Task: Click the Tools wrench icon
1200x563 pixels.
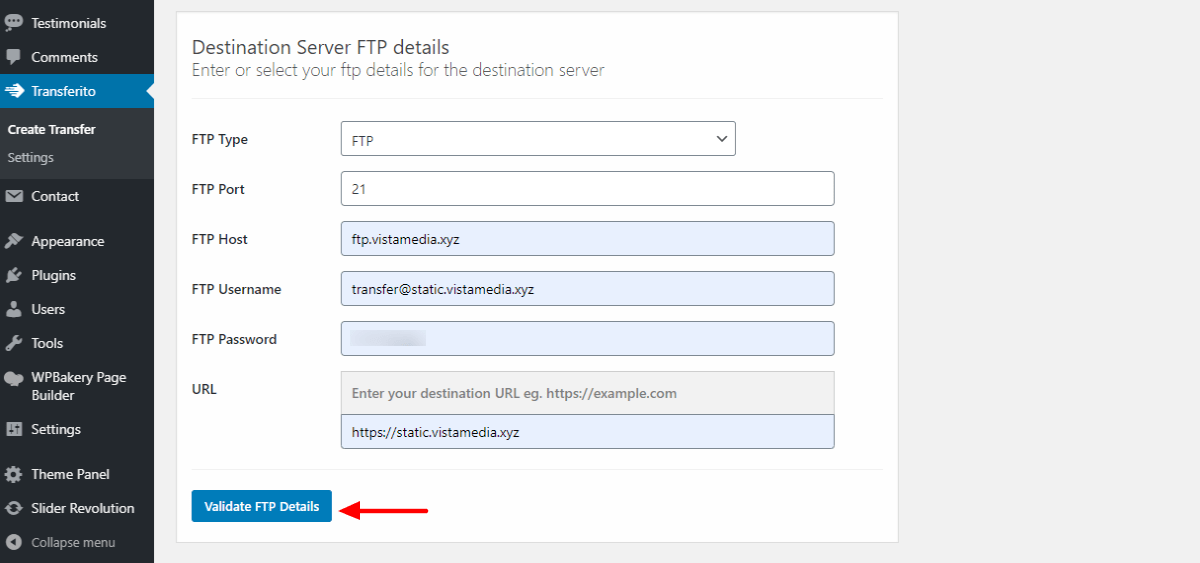Action: tap(14, 343)
